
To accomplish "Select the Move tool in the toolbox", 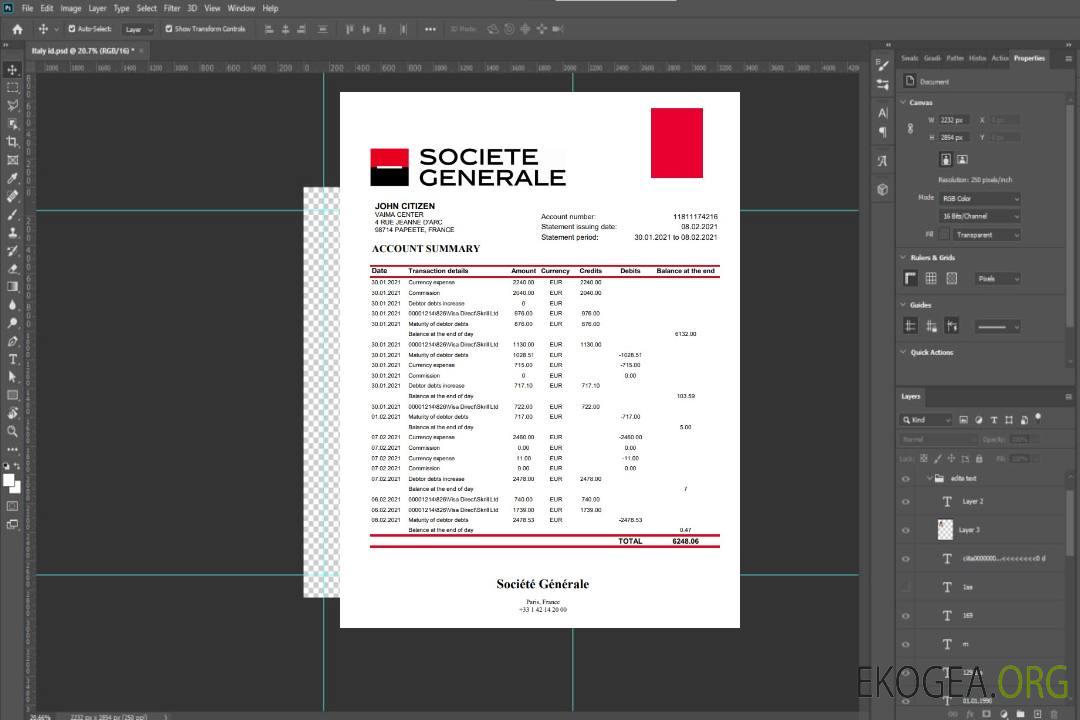I will [12, 70].
